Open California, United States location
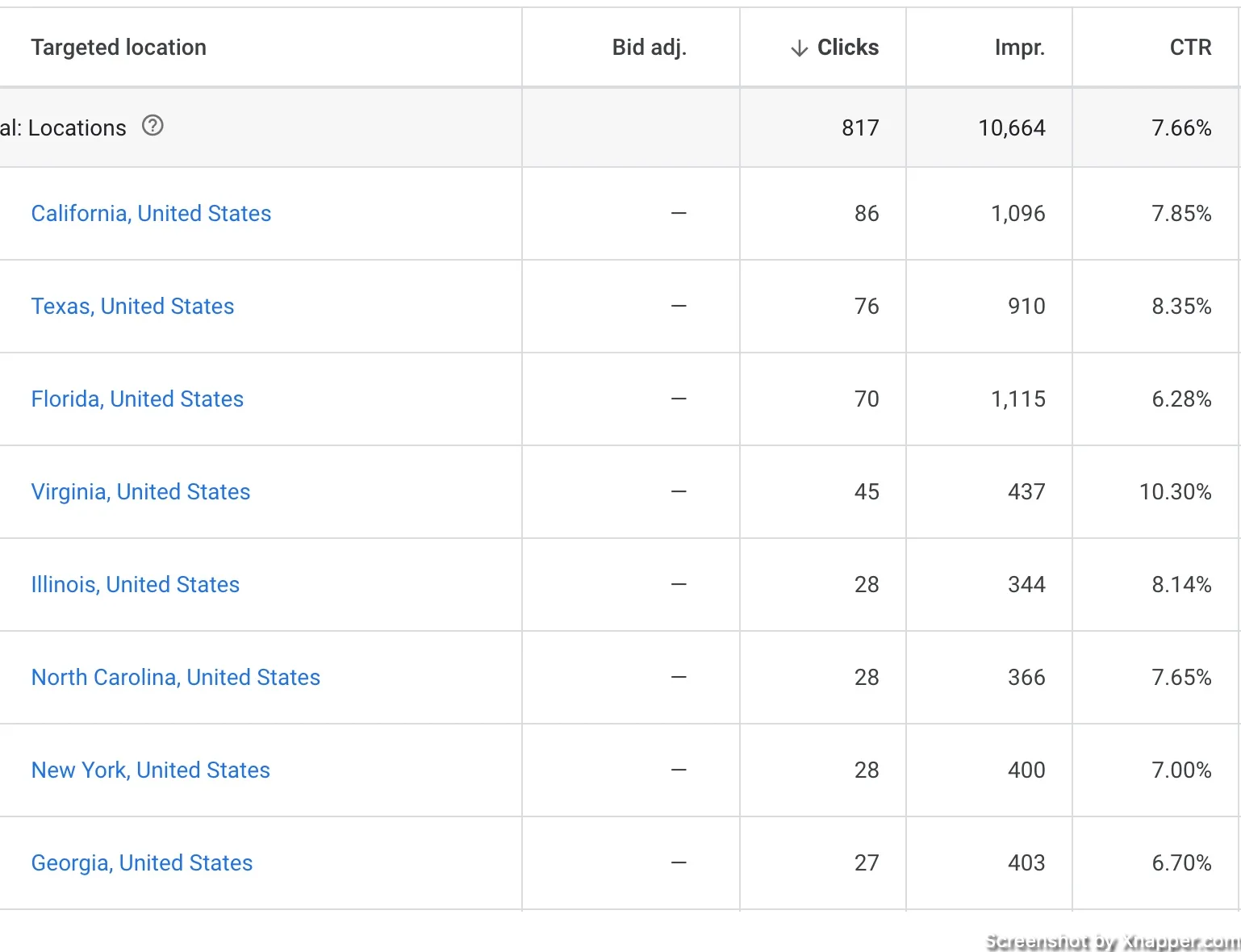Screen dimensions: 1241x952 pos(151,213)
